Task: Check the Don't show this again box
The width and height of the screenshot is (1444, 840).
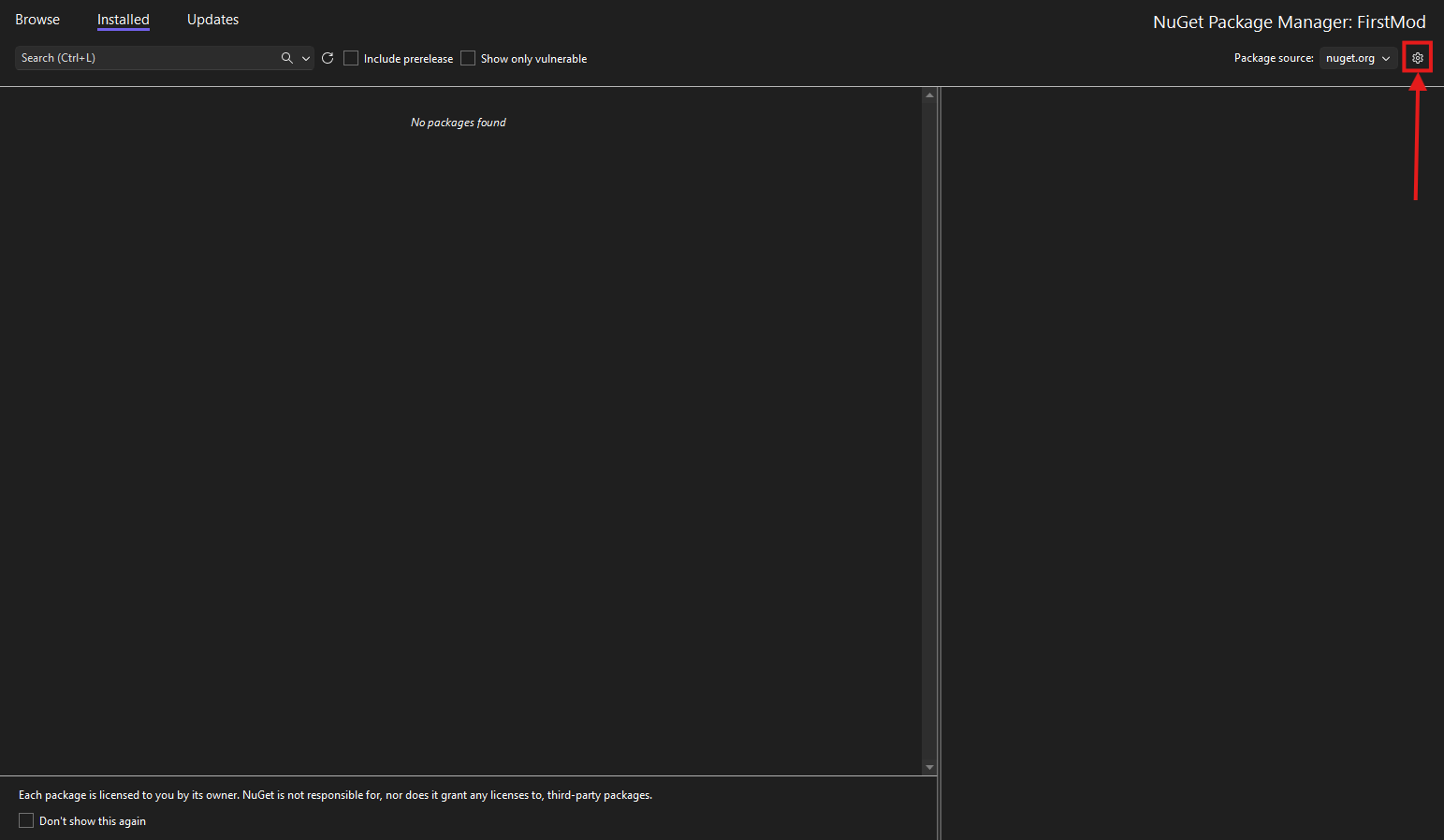Action: click(x=26, y=820)
